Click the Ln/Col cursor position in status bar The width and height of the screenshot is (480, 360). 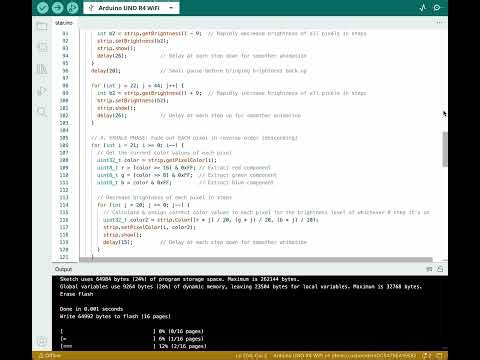(x=251, y=356)
